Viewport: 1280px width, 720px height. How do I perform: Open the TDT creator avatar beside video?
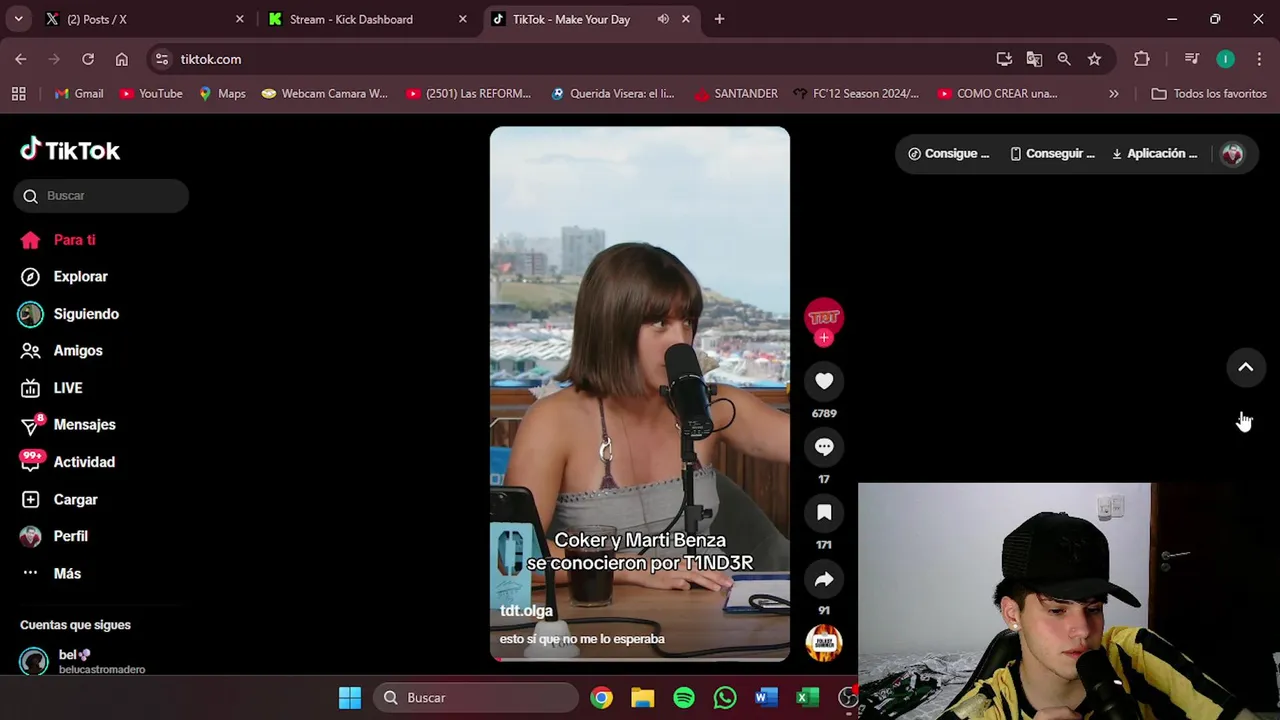(x=824, y=317)
